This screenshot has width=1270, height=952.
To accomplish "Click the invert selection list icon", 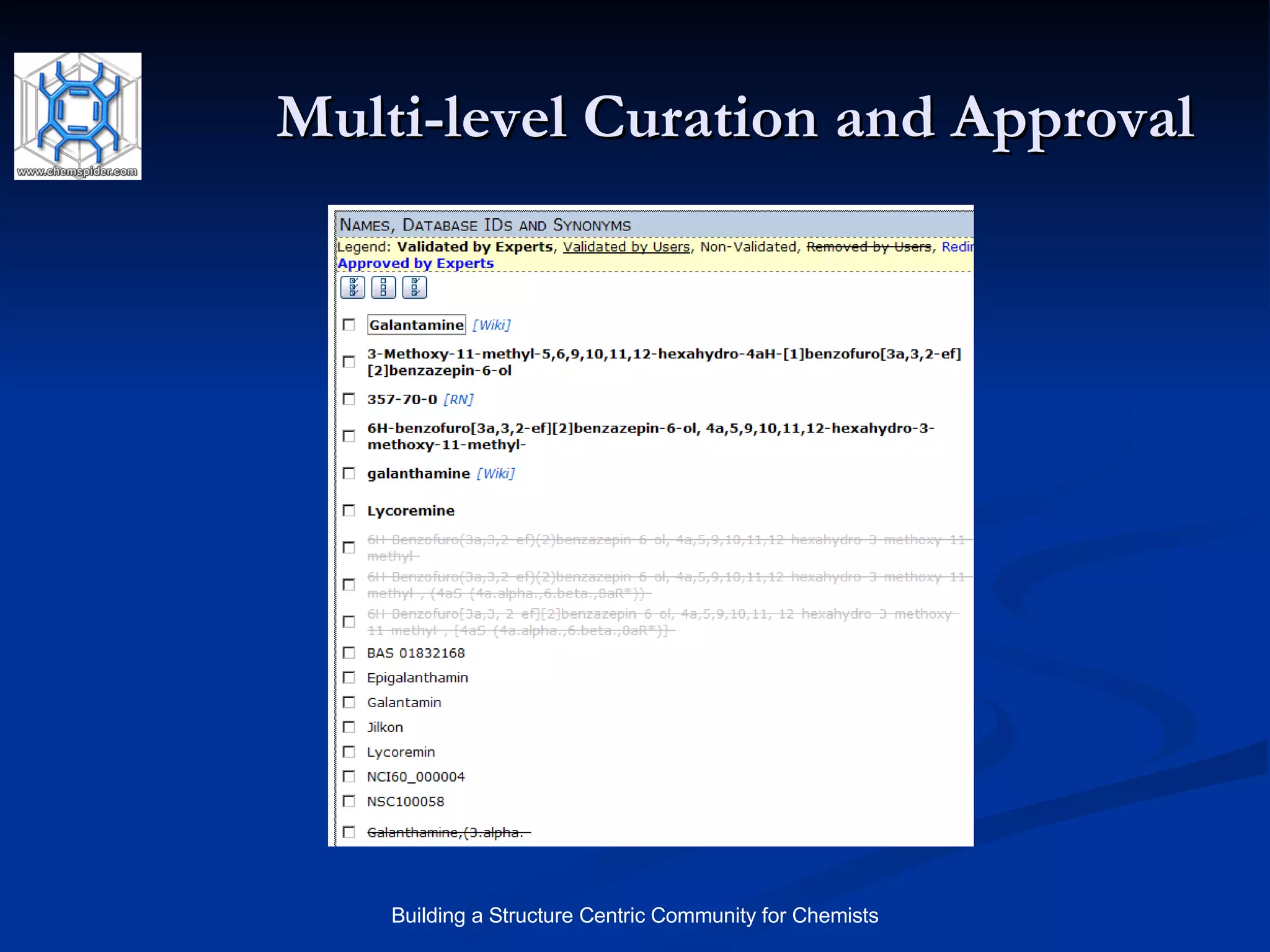I will (x=415, y=288).
